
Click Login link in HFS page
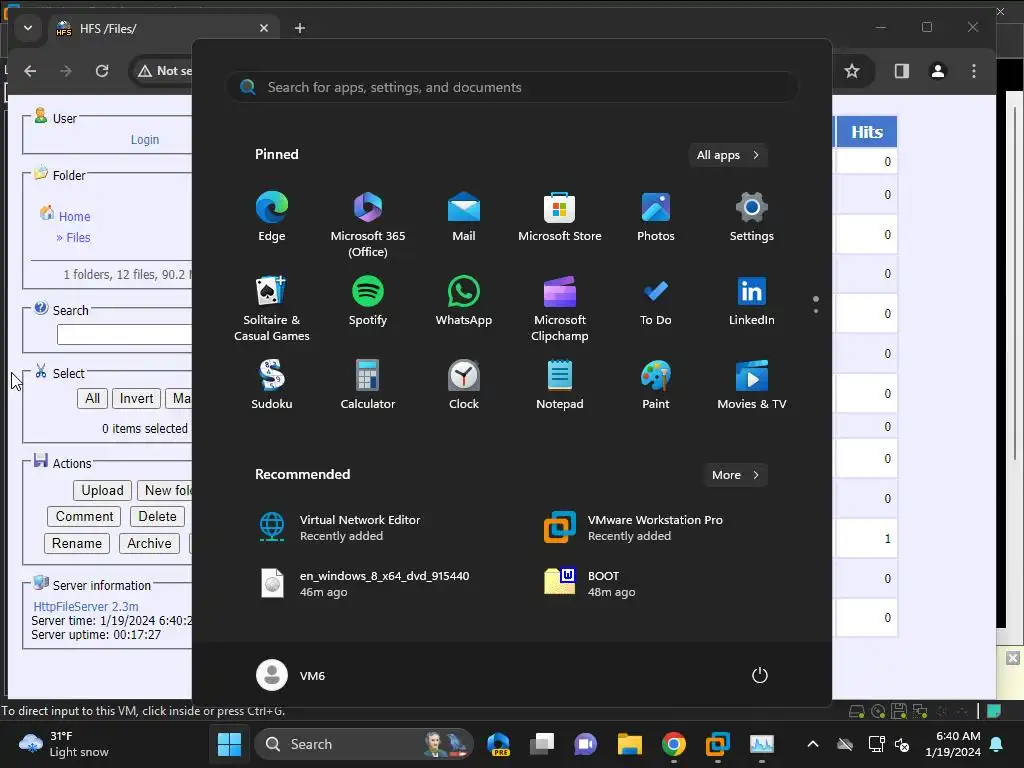[144, 139]
